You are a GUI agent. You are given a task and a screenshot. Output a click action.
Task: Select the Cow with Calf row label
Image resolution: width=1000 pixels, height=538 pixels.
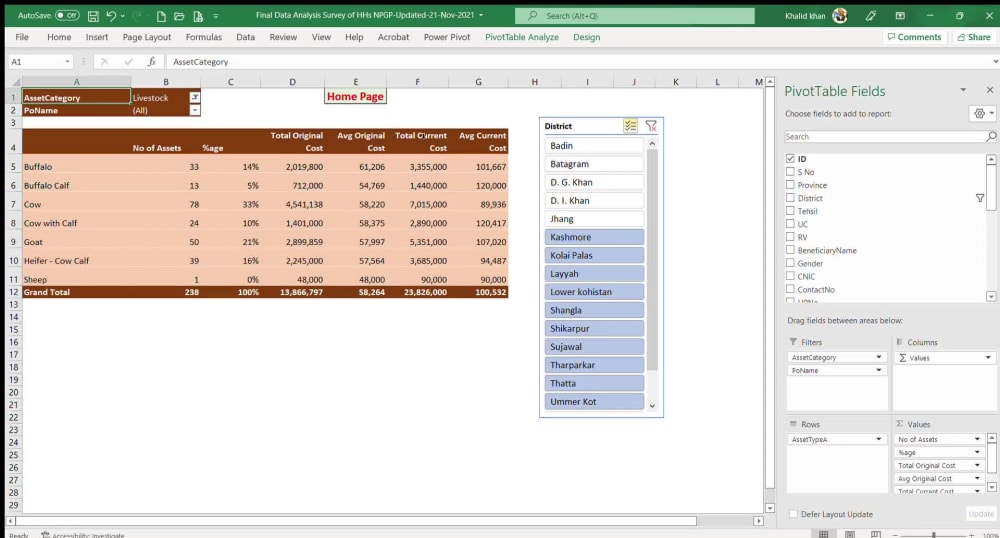(x=77, y=223)
